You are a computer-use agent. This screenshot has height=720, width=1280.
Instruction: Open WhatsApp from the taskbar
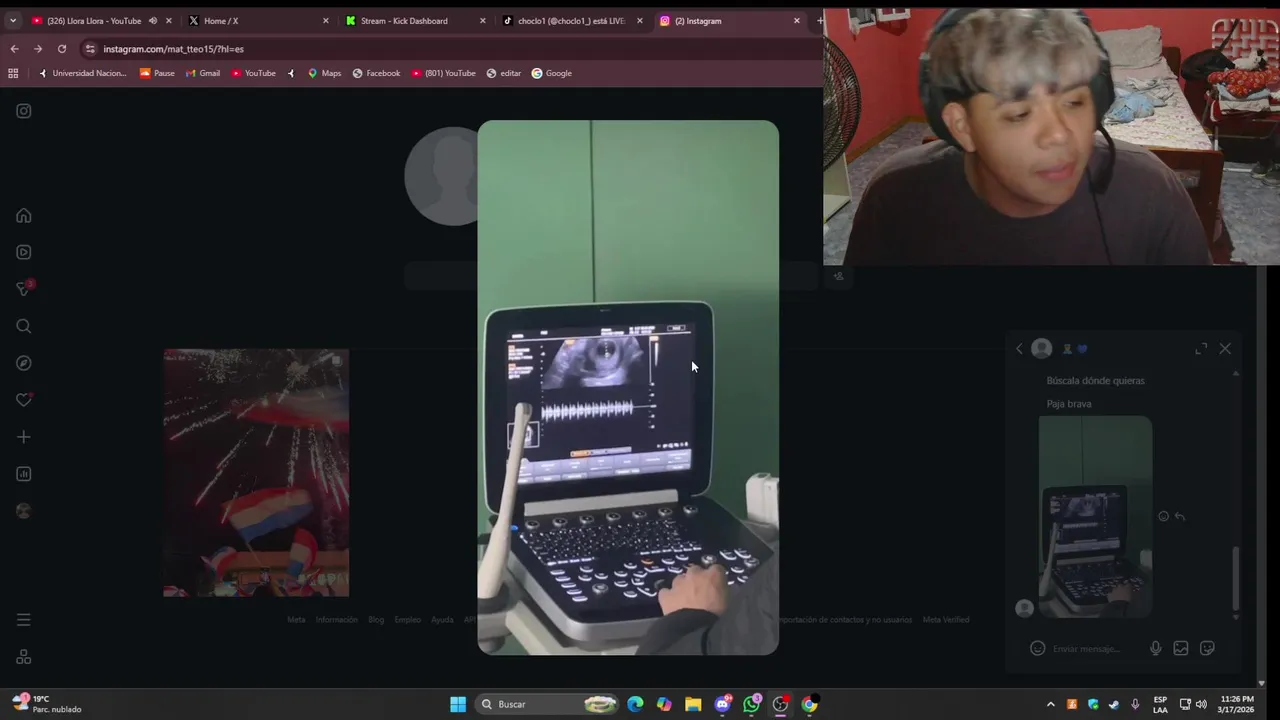[752, 704]
